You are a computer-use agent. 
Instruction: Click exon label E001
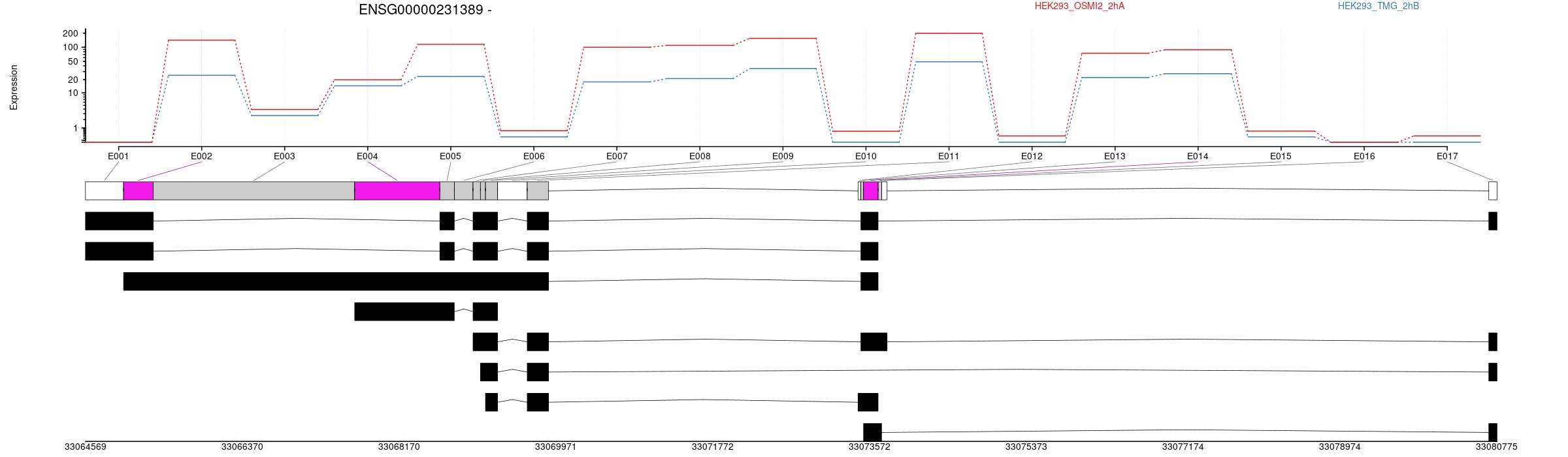pyautogui.click(x=118, y=156)
